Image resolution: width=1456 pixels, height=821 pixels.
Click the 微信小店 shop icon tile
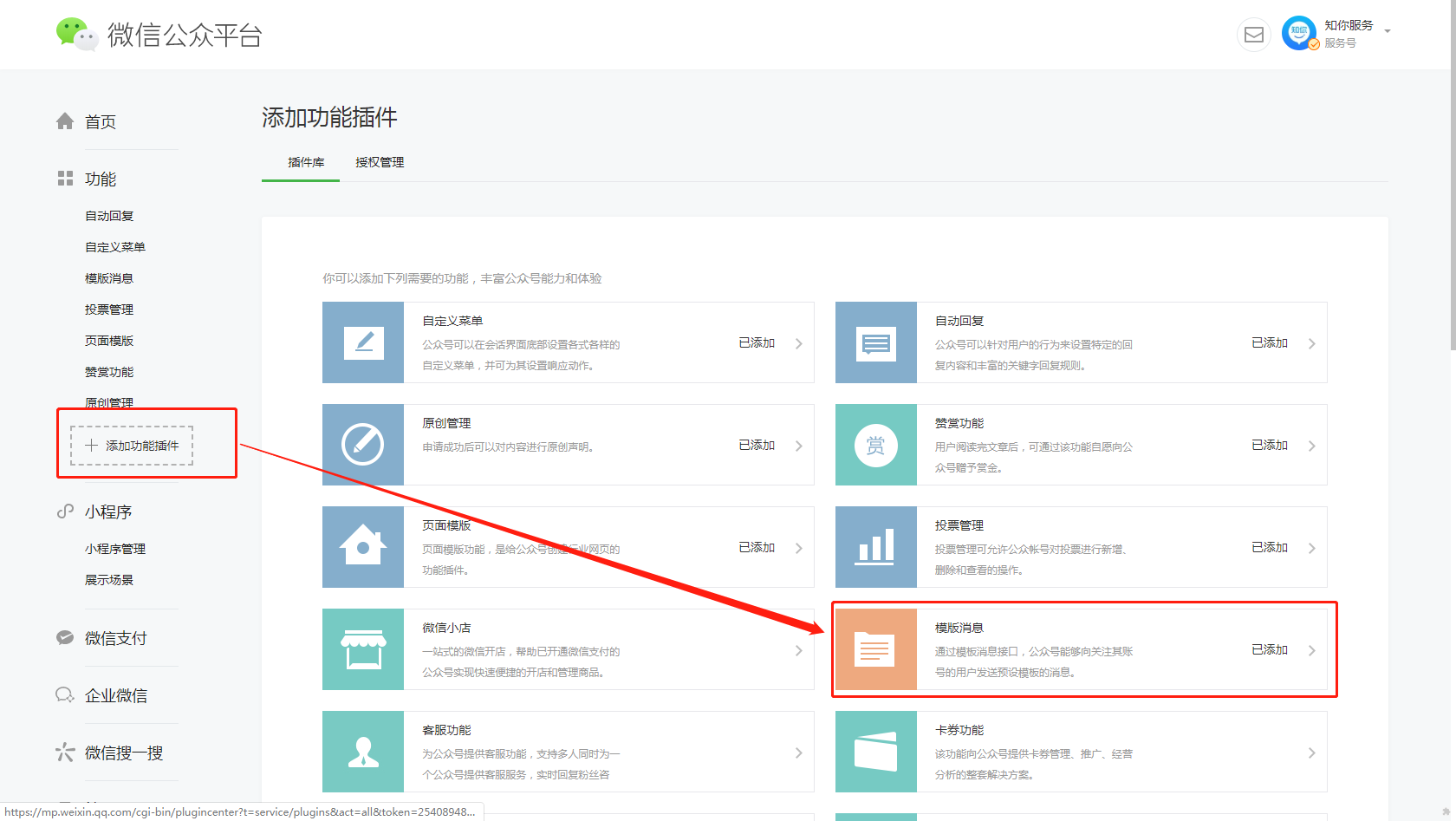click(x=363, y=649)
